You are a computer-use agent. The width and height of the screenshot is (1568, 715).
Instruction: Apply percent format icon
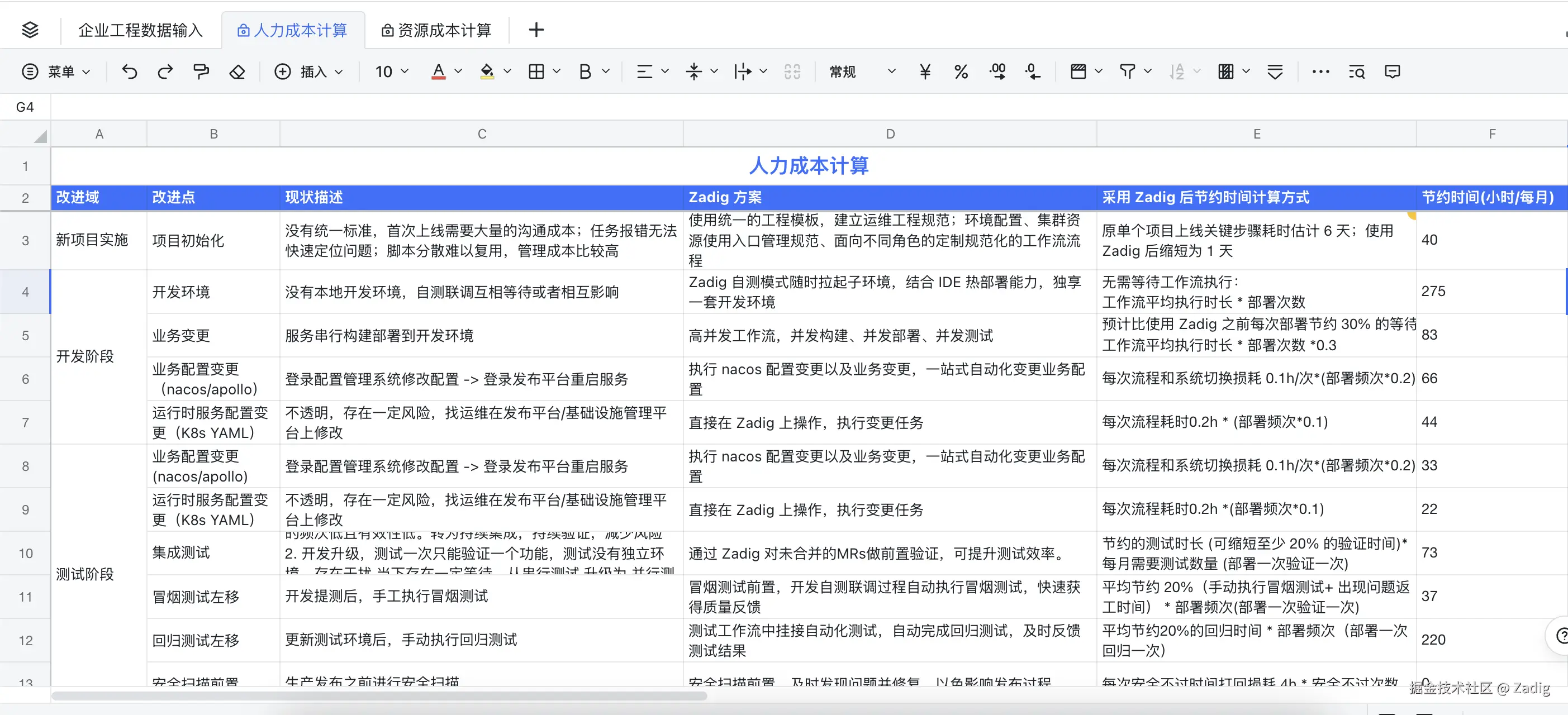click(x=961, y=72)
